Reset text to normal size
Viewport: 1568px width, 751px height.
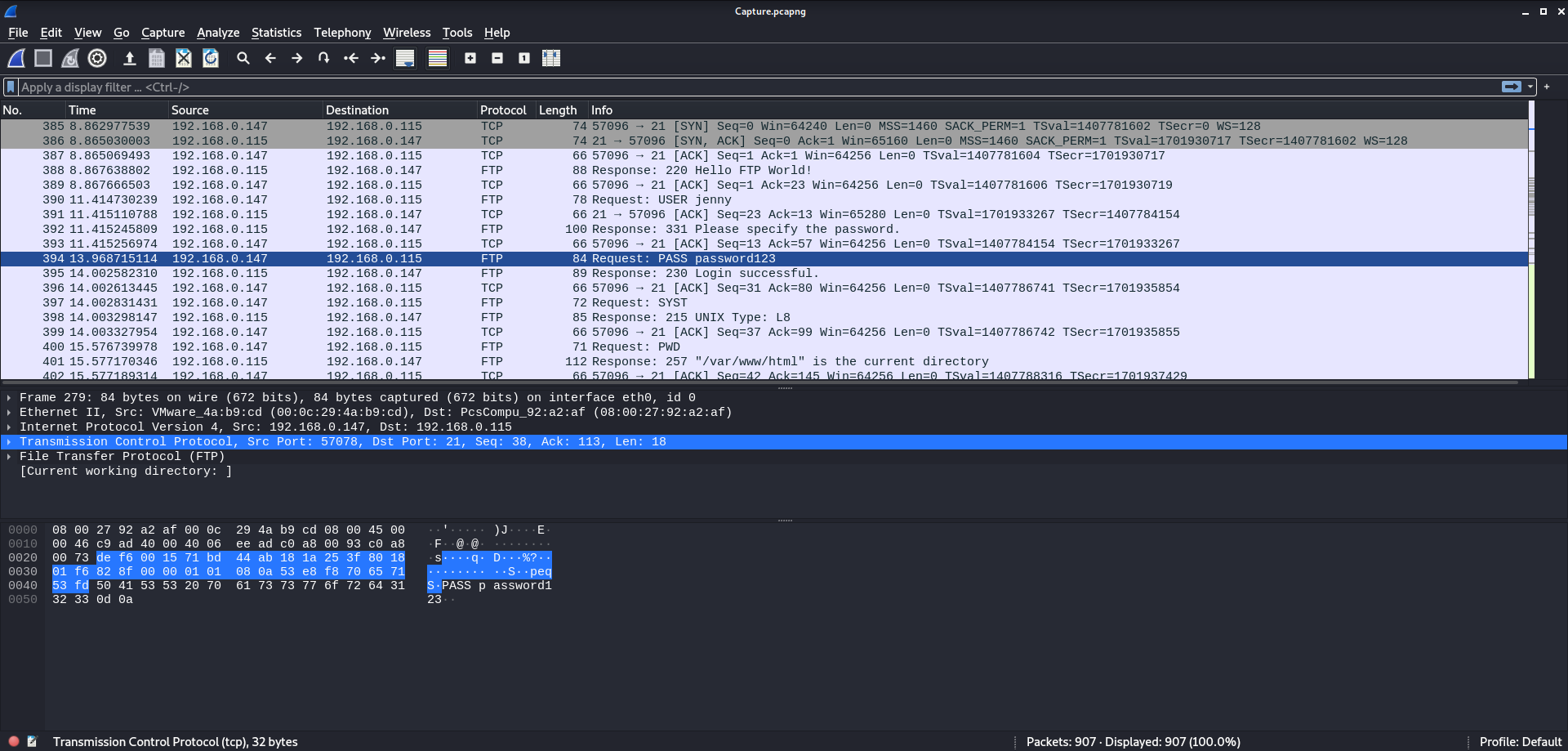524,58
